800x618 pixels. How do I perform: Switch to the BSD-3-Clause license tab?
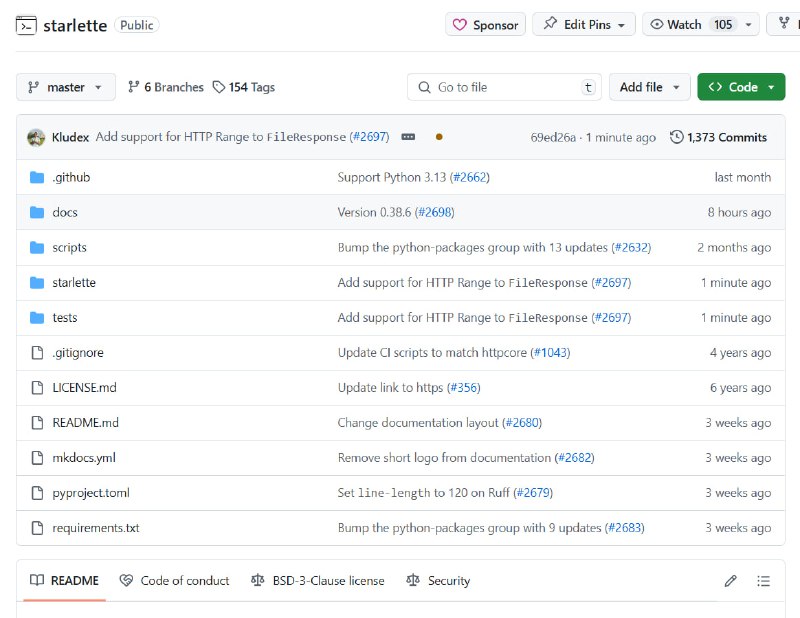pos(317,581)
